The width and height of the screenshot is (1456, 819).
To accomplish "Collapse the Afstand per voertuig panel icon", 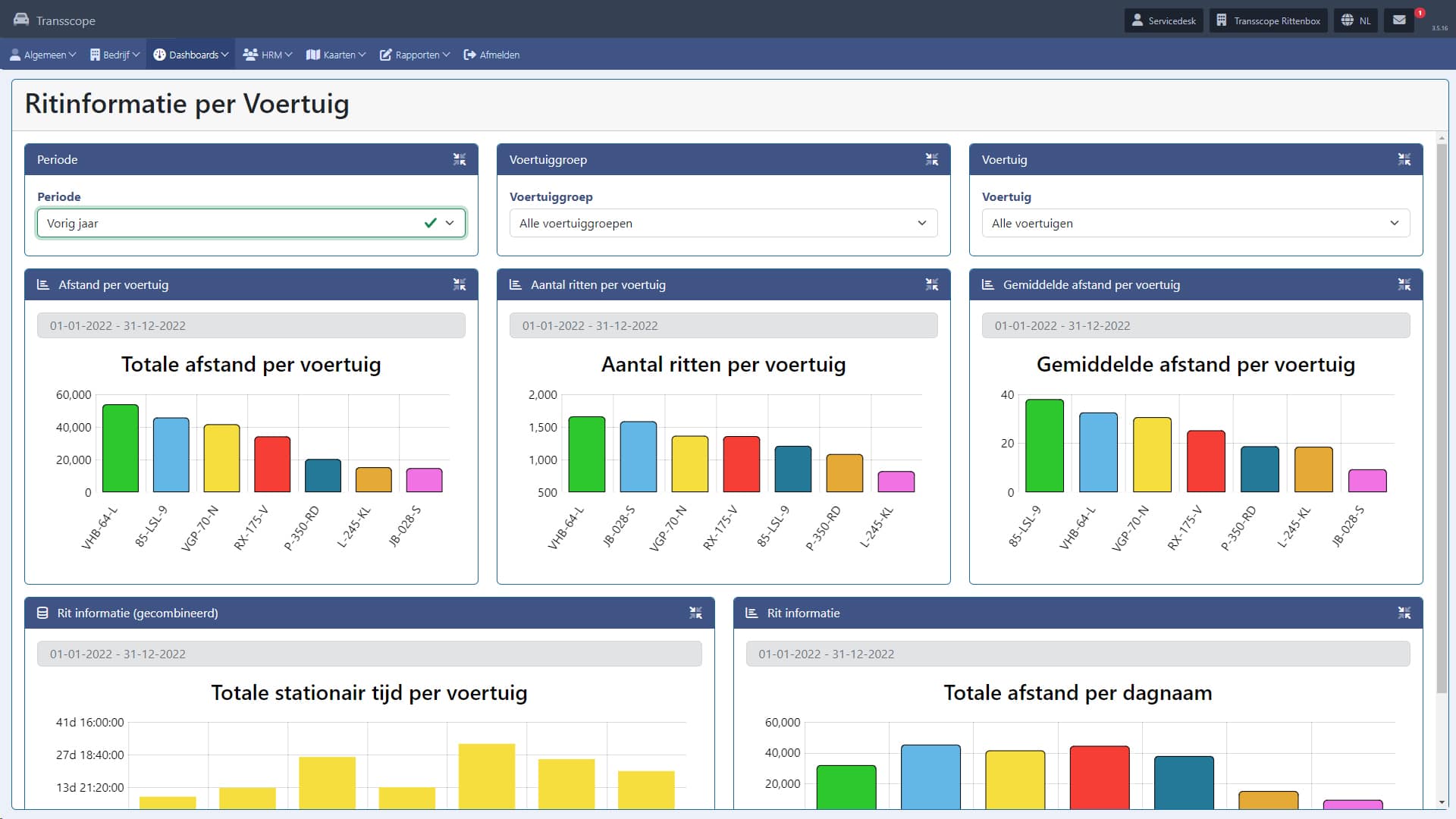I will (x=460, y=284).
